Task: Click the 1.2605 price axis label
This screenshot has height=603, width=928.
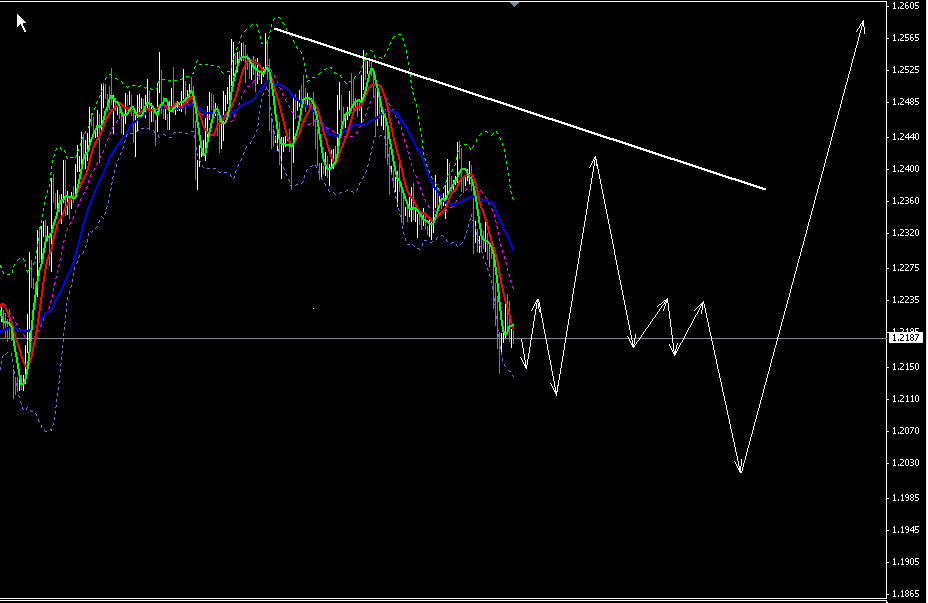Action: [x=906, y=6]
